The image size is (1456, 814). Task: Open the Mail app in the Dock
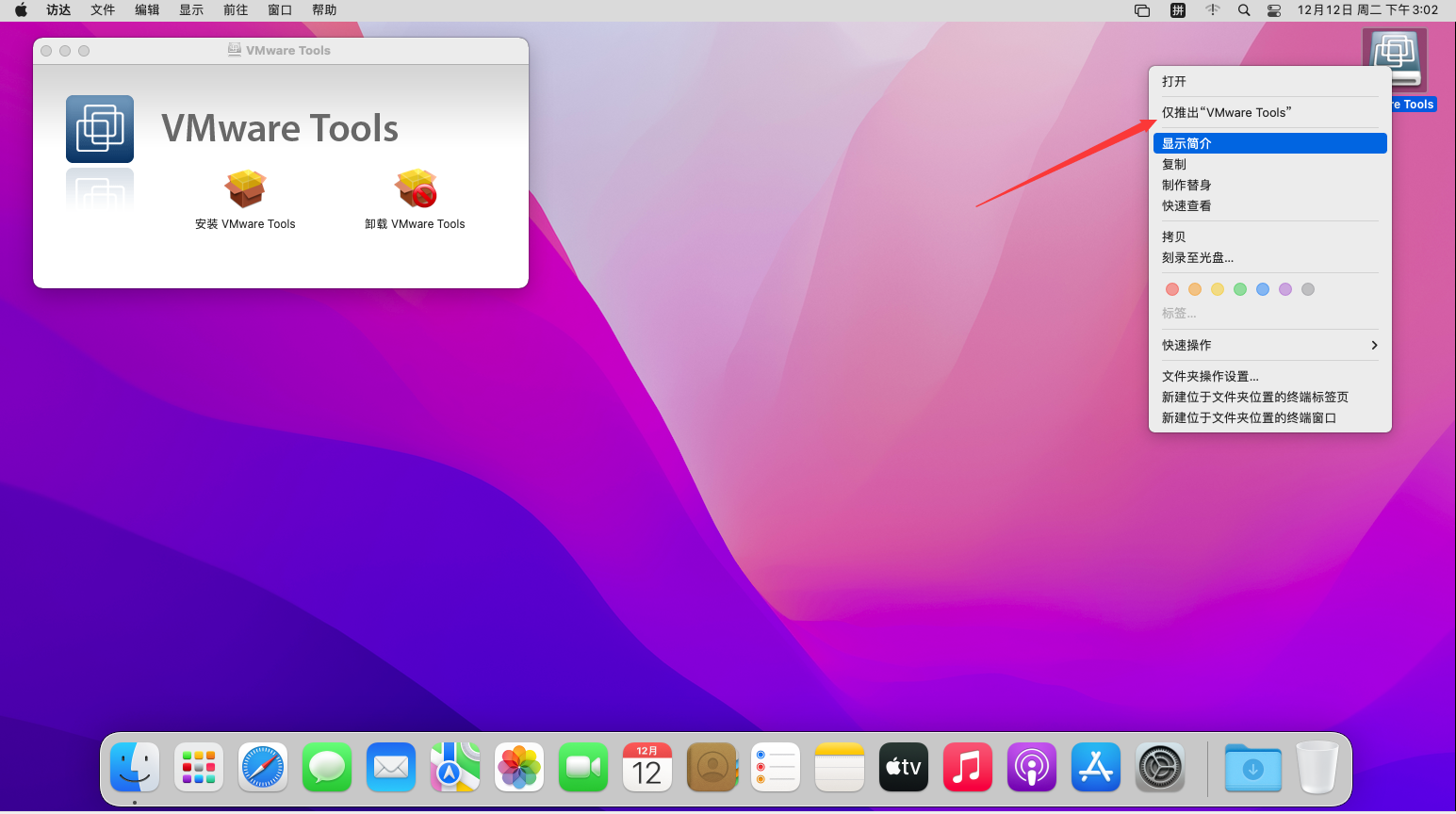click(x=391, y=768)
